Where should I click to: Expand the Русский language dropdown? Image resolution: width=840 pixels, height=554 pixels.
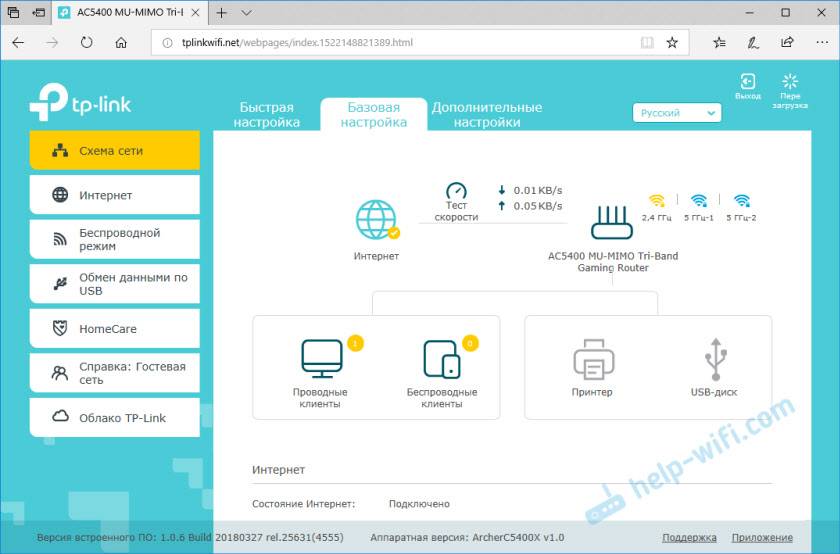tap(677, 113)
